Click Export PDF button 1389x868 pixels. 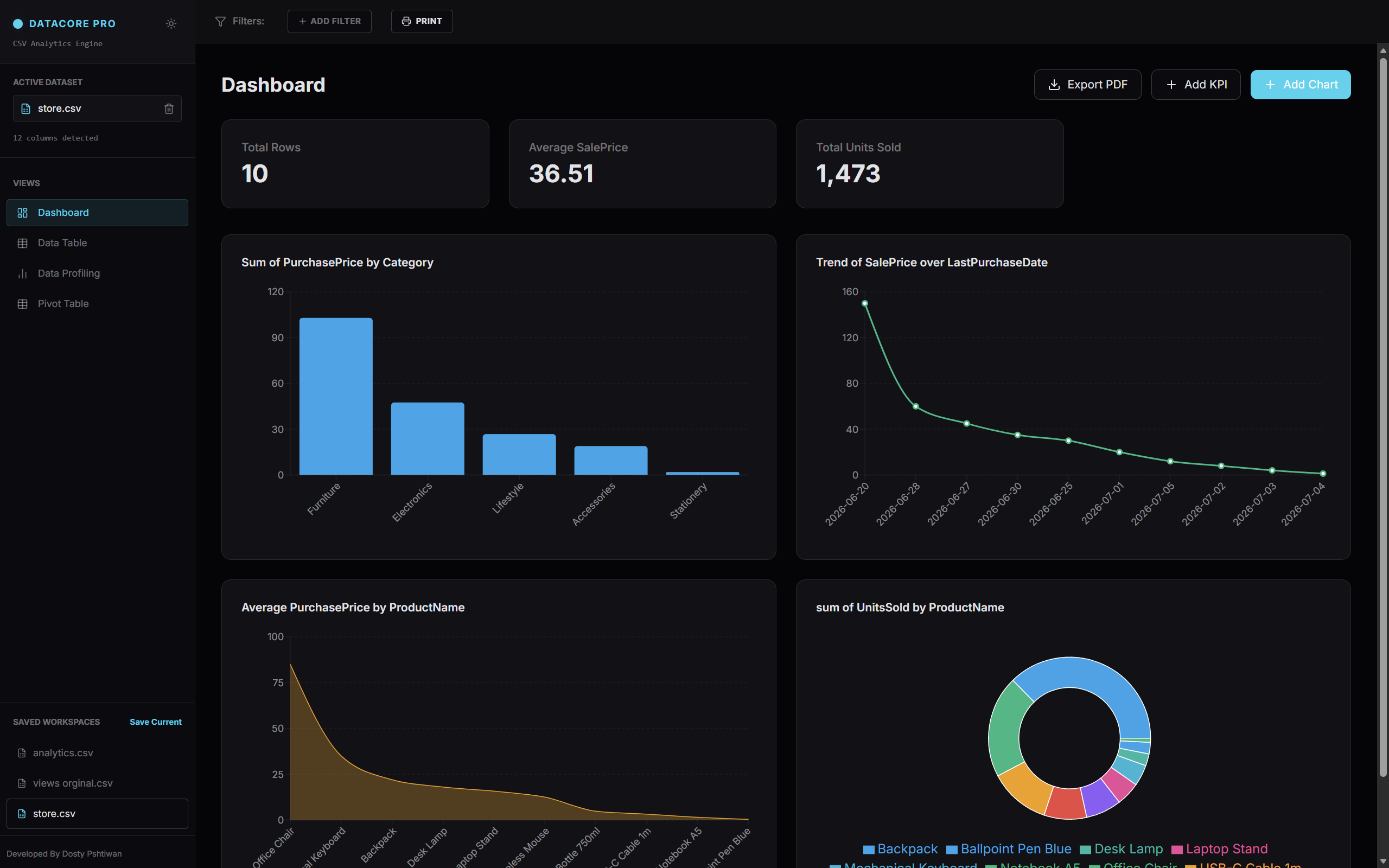pos(1088,85)
